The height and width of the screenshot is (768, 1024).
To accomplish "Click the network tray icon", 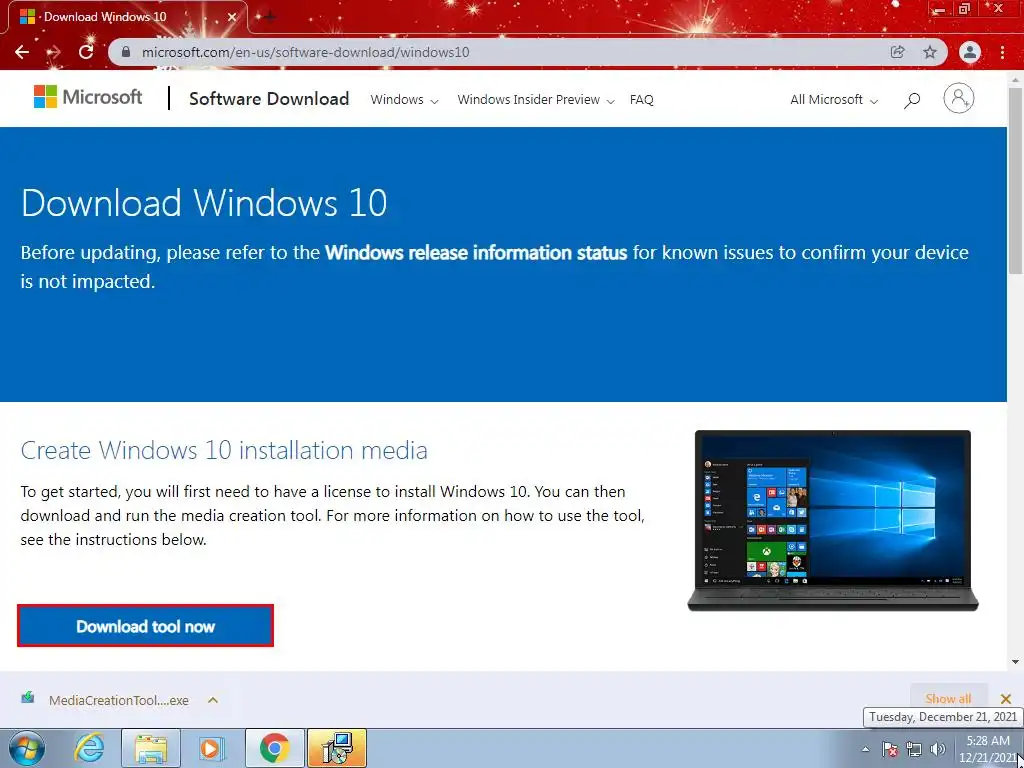I will (x=914, y=749).
